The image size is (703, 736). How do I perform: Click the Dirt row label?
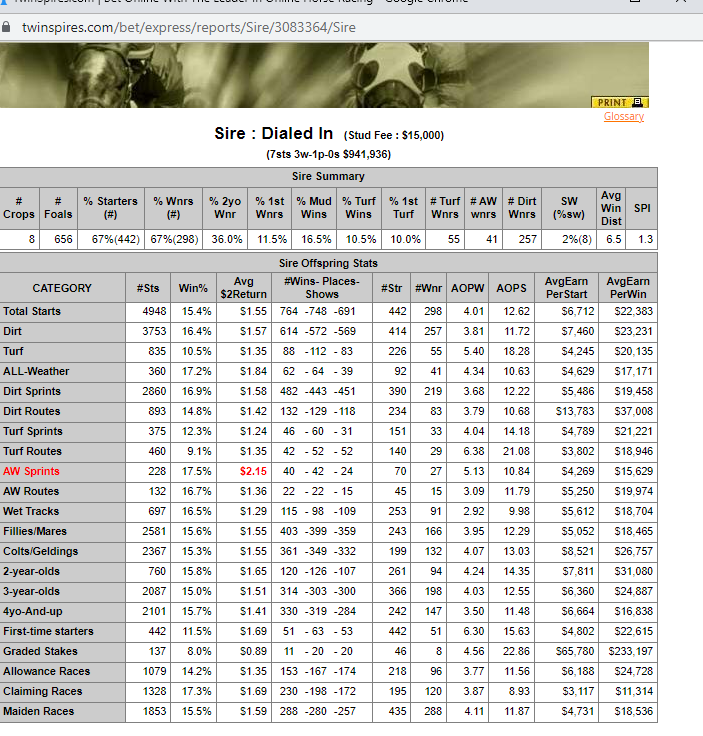point(12,331)
